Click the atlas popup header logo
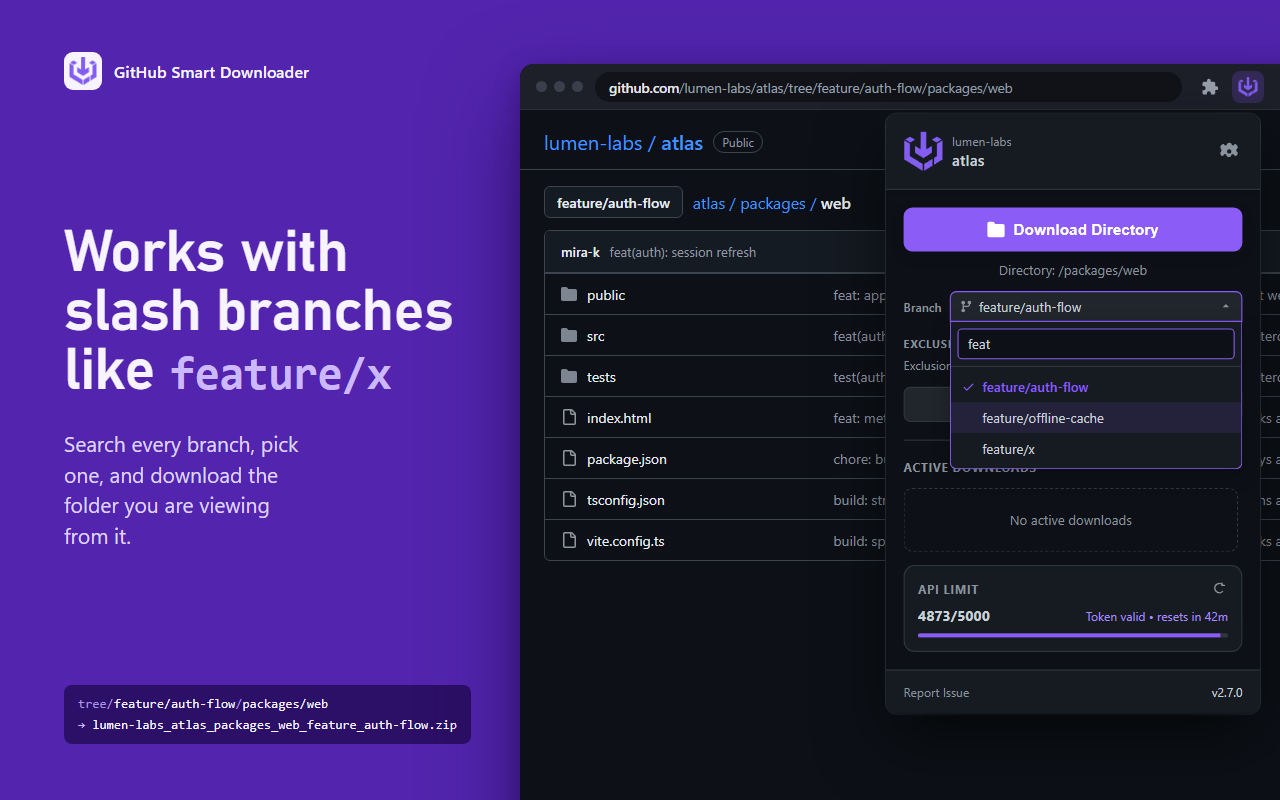The width and height of the screenshot is (1280, 800). pyautogui.click(x=923, y=151)
